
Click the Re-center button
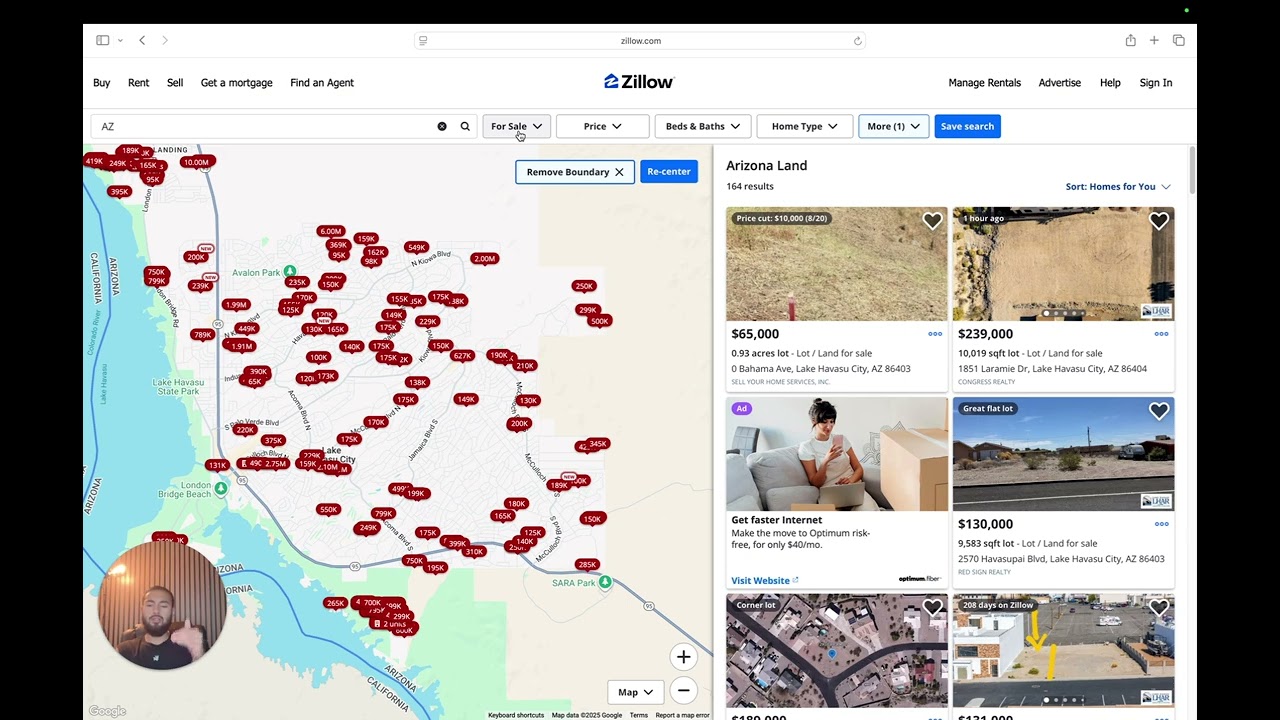(669, 172)
